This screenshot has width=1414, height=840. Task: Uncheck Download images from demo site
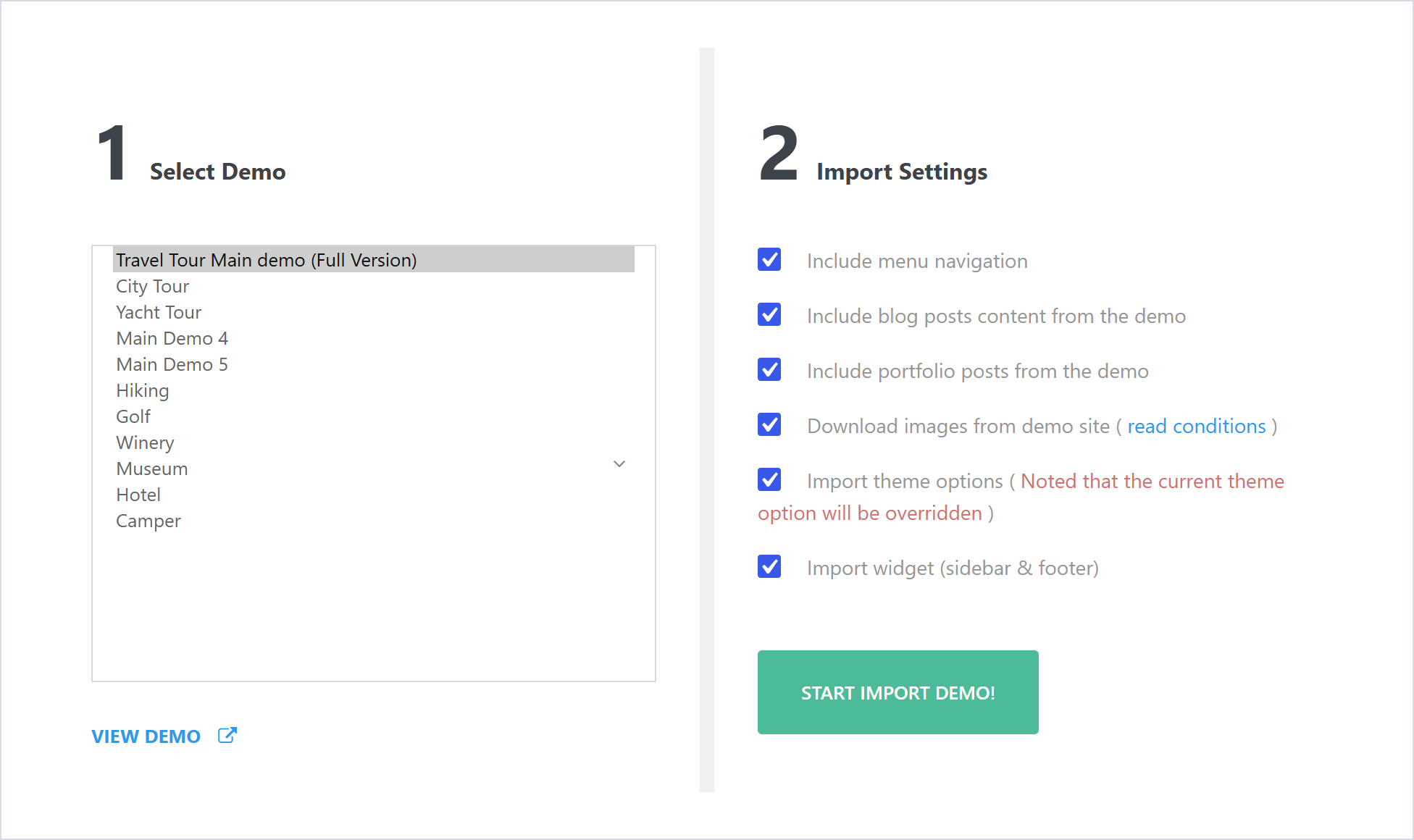pyautogui.click(x=769, y=424)
